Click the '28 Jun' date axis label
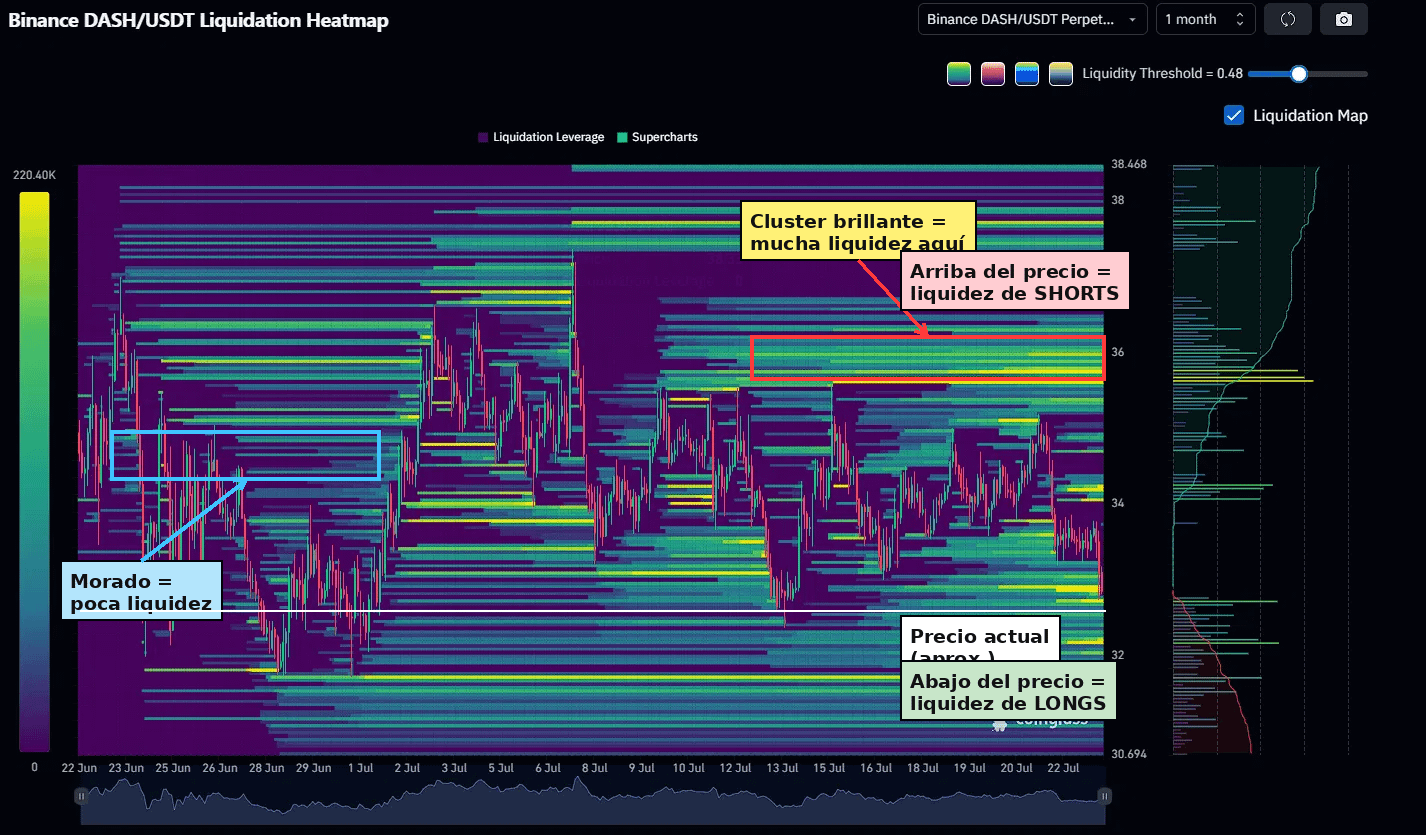The width and height of the screenshot is (1426, 835). pos(266,768)
